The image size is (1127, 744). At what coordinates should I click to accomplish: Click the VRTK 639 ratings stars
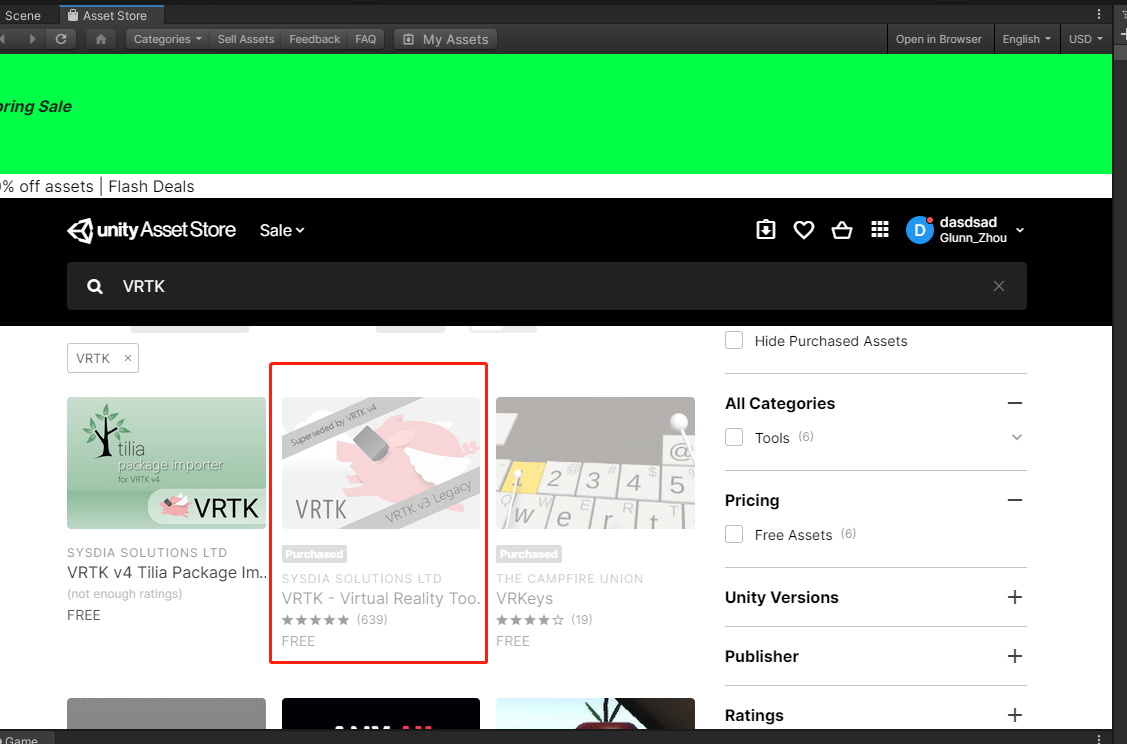[316, 620]
